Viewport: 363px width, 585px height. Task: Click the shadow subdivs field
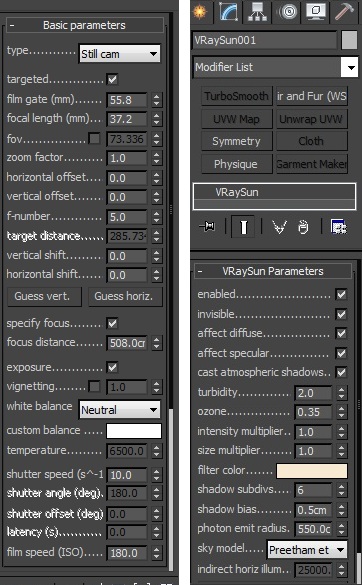click(x=313, y=490)
